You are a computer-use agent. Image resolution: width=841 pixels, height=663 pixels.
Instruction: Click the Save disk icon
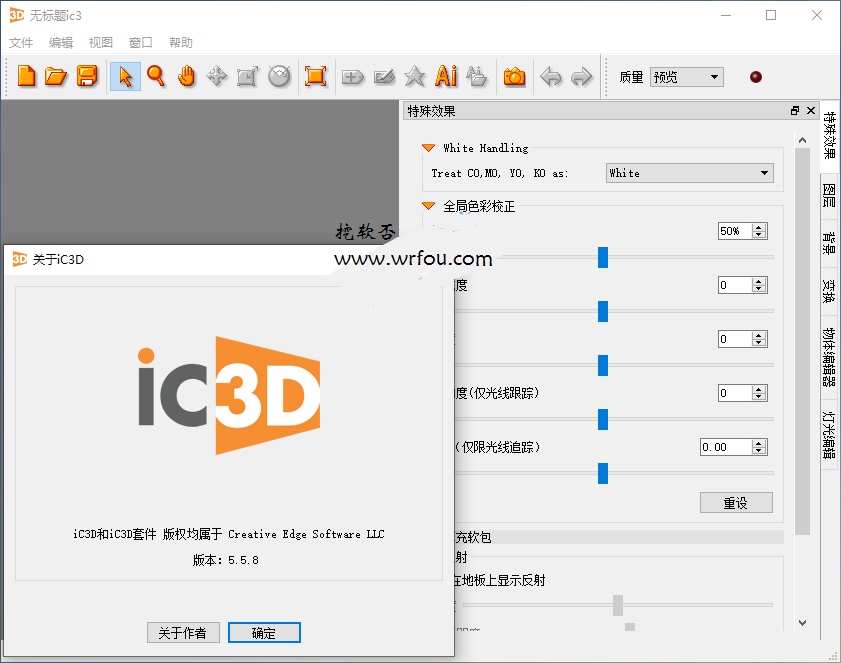coord(87,77)
